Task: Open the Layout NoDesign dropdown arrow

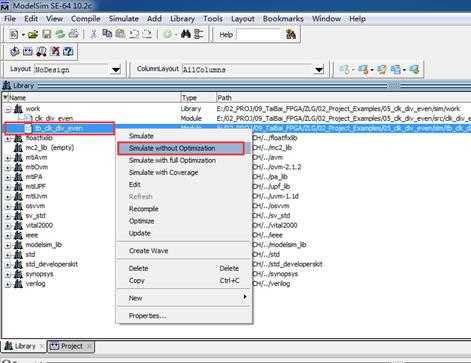Action: [116, 70]
